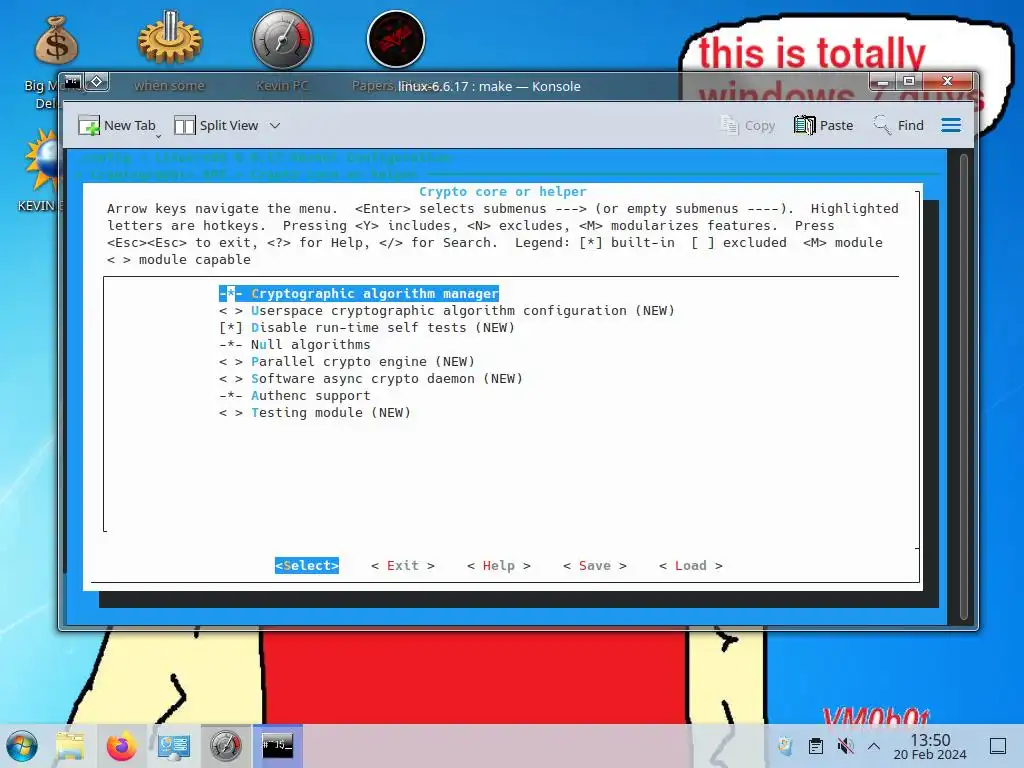Expand the hidden tray icons arrow
Image resolution: width=1024 pixels, height=768 pixels.
874,746
